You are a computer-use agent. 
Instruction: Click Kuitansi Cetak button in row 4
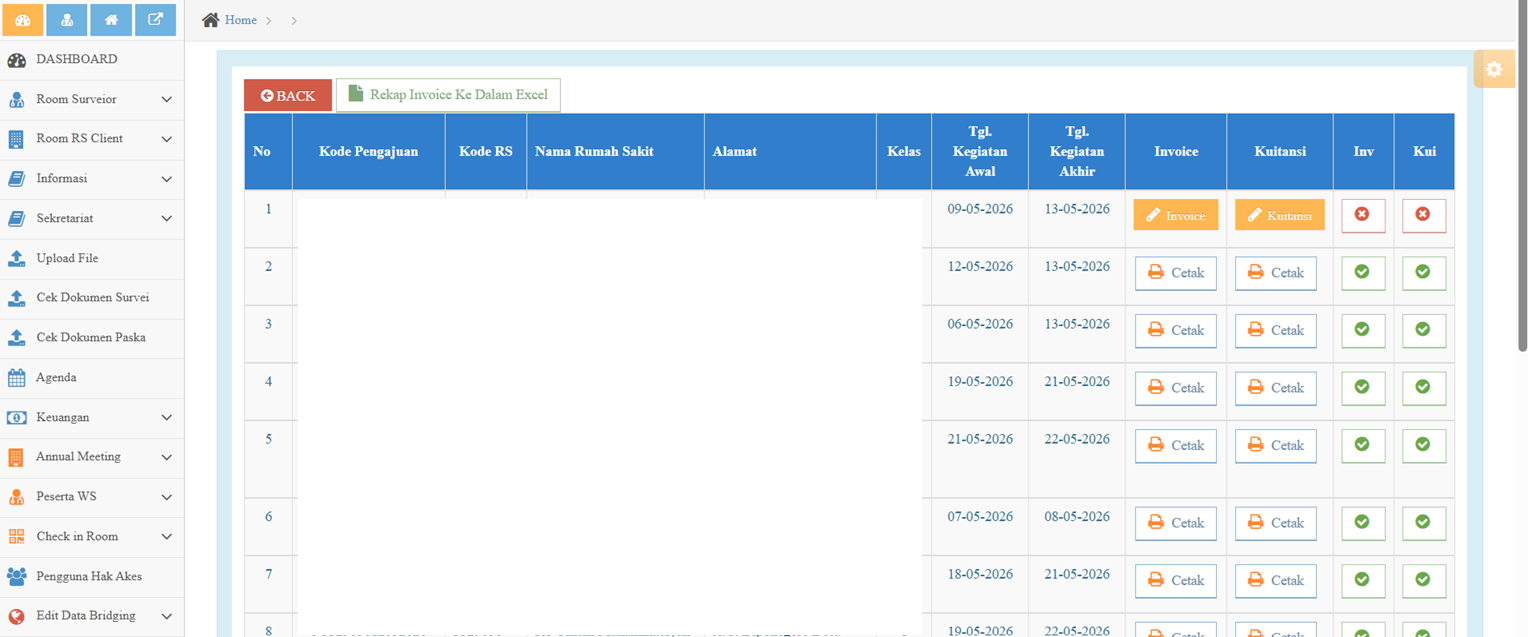point(1276,388)
